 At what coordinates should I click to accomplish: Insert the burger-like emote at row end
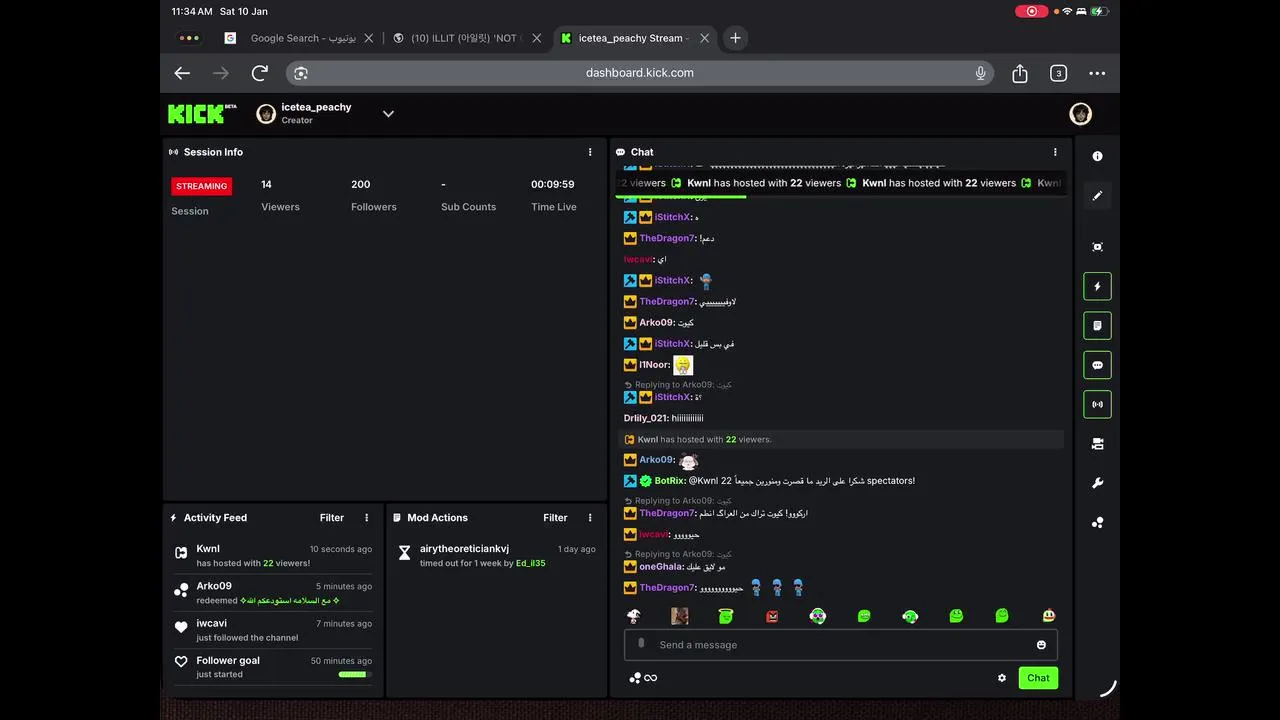click(1048, 616)
